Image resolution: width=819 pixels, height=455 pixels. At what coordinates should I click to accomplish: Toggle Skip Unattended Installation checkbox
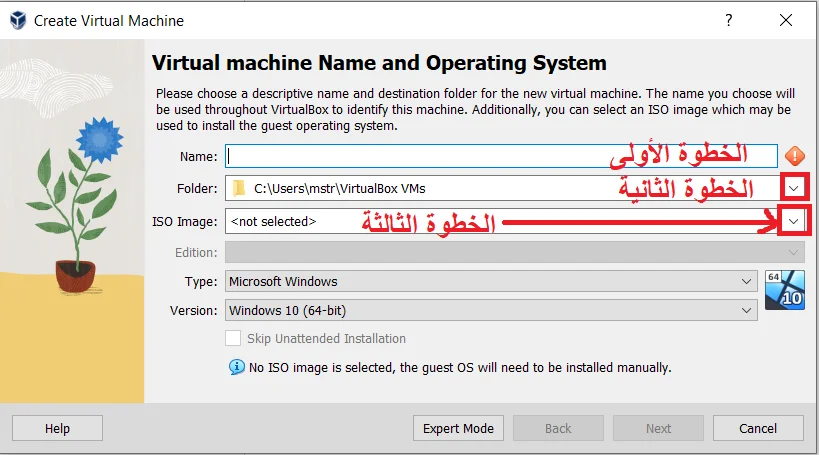[233, 339]
